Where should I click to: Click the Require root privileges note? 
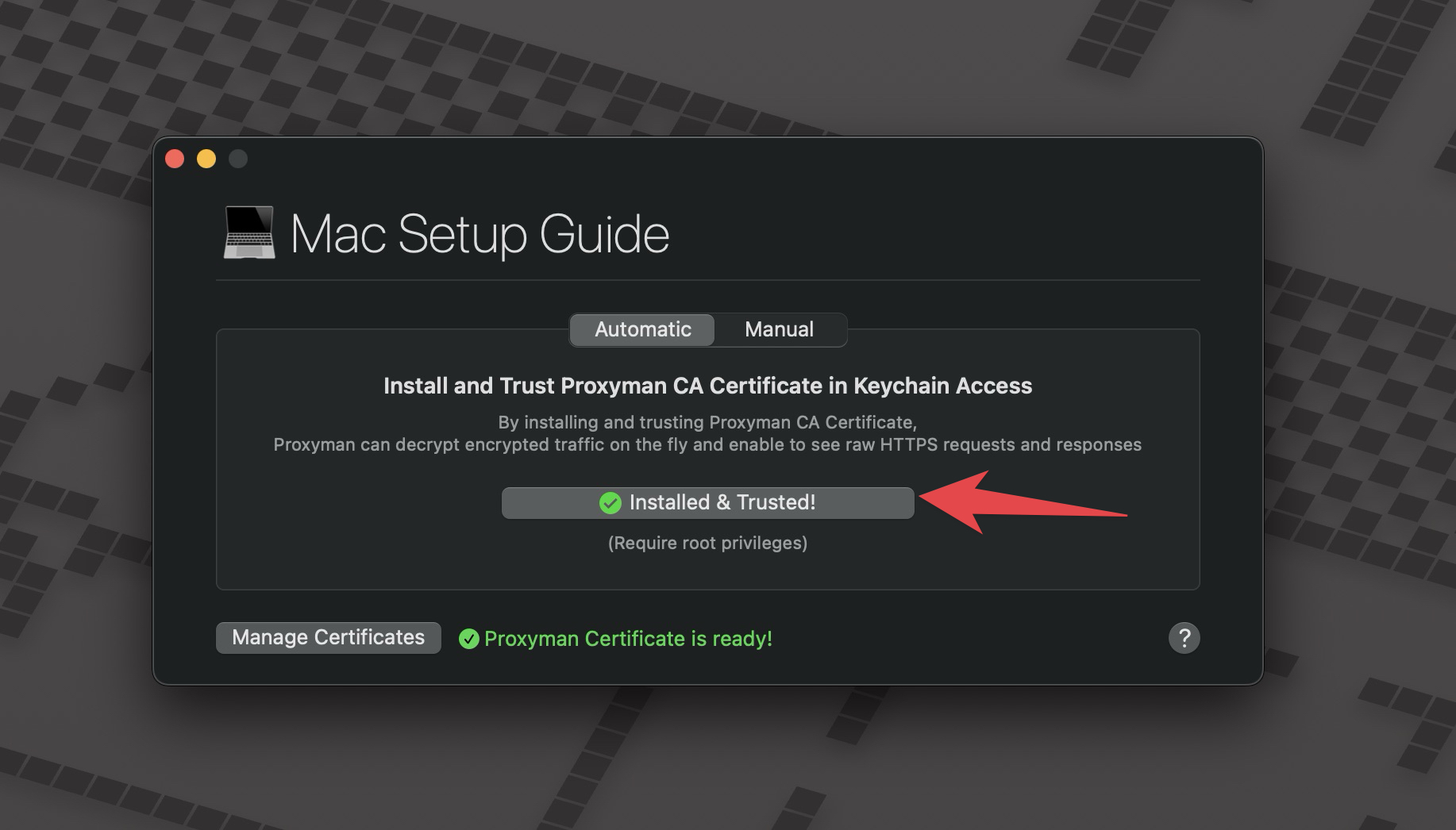pyautogui.click(x=707, y=543)
